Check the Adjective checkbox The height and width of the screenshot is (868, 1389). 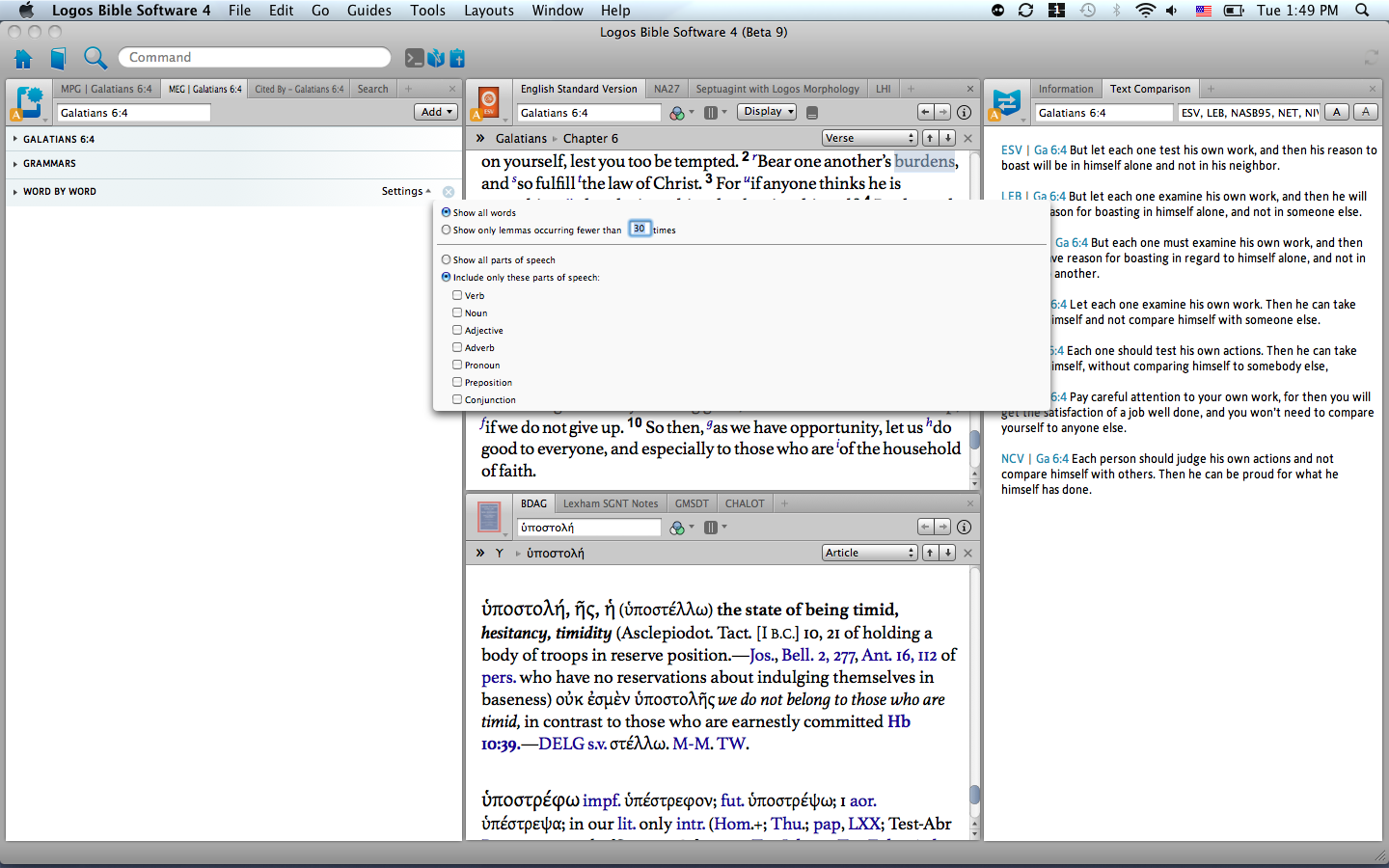click(x=457, y=330)
